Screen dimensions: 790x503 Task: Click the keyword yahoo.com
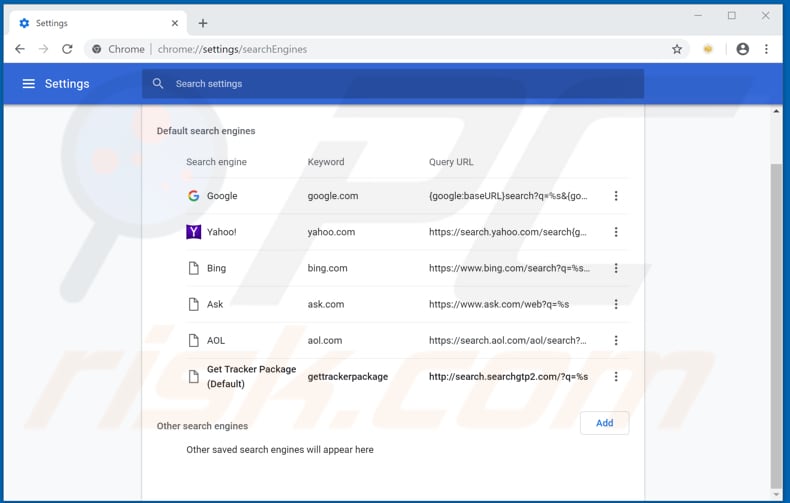click(332, 232)
